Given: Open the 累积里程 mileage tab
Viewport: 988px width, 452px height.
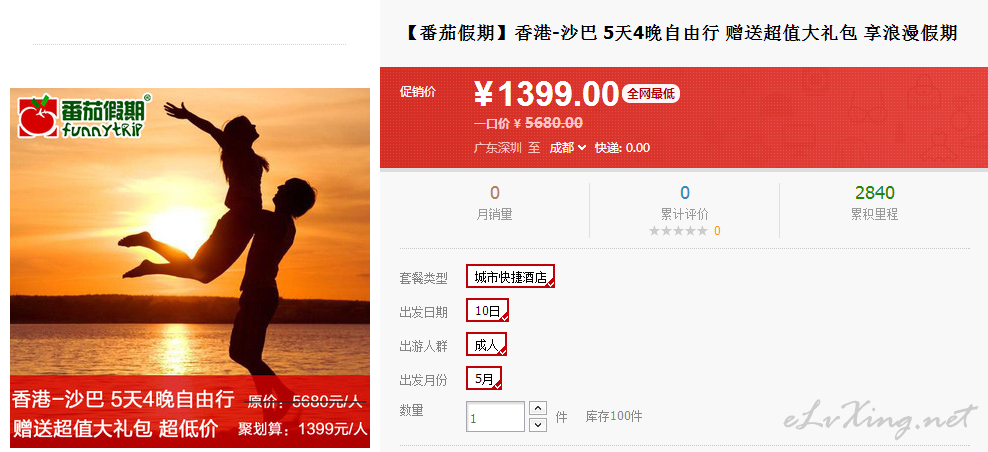Looking at the screenshot, I should pos(875,203).
